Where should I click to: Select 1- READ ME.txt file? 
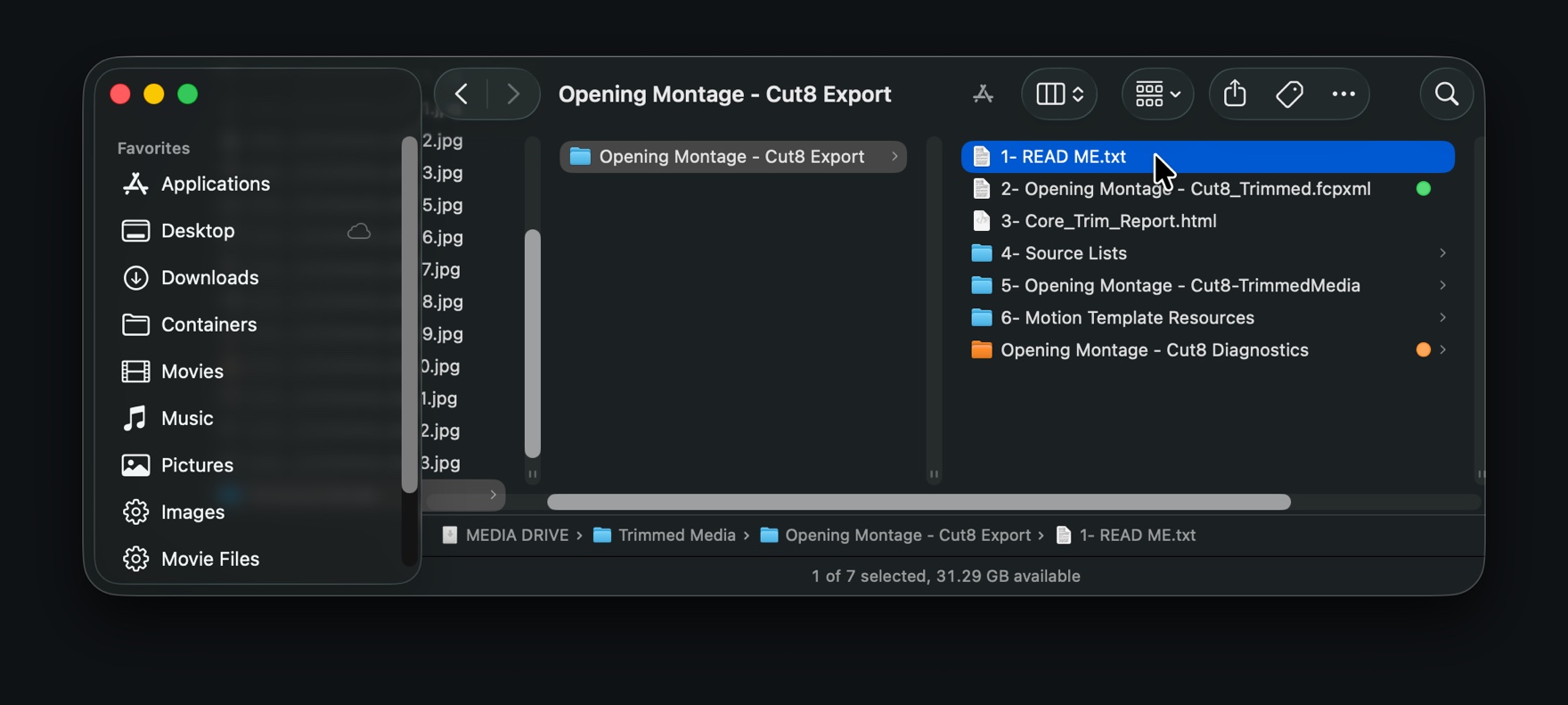click(1208, 157)
